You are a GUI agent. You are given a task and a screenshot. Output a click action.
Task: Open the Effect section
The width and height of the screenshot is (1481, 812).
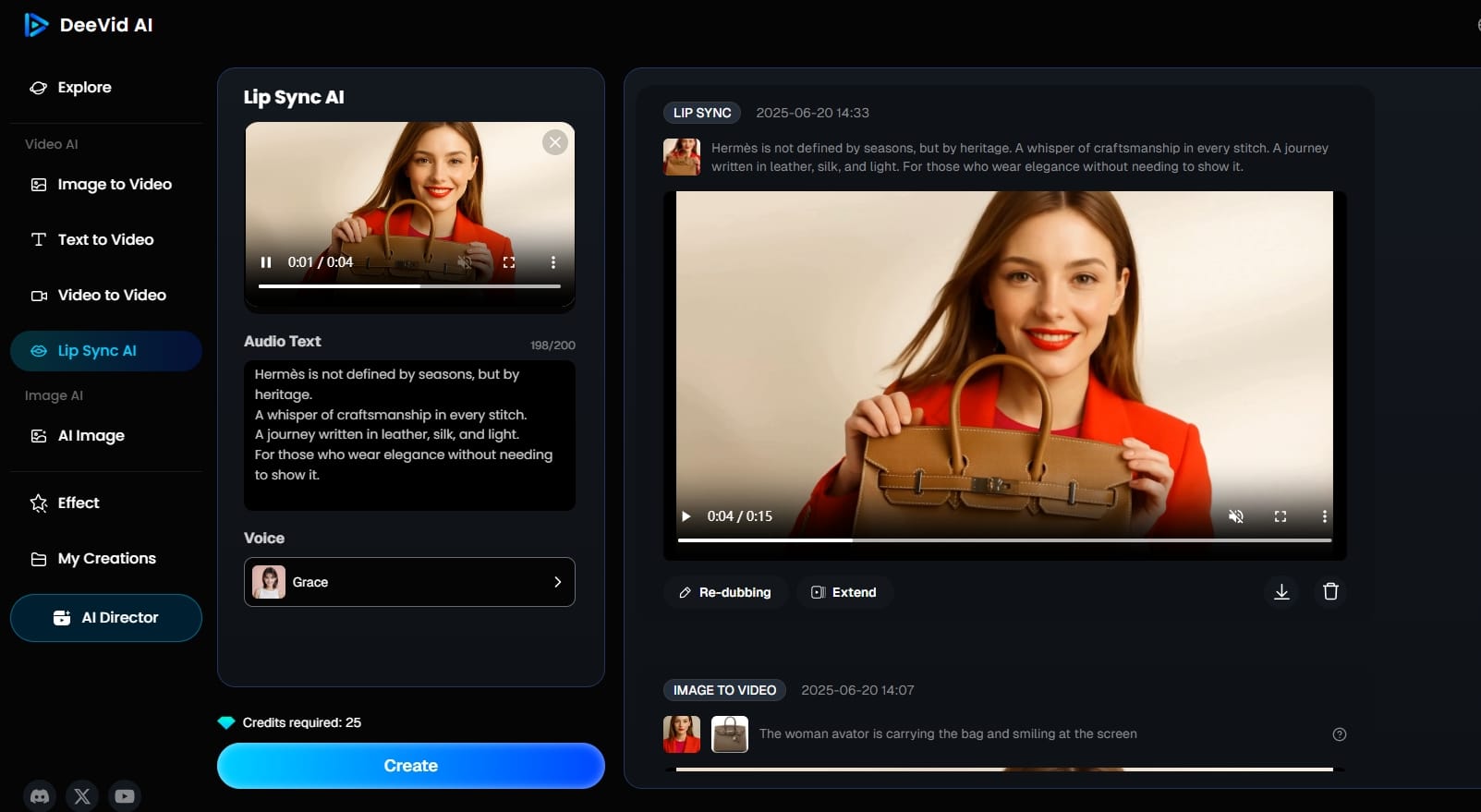(106, 503)
